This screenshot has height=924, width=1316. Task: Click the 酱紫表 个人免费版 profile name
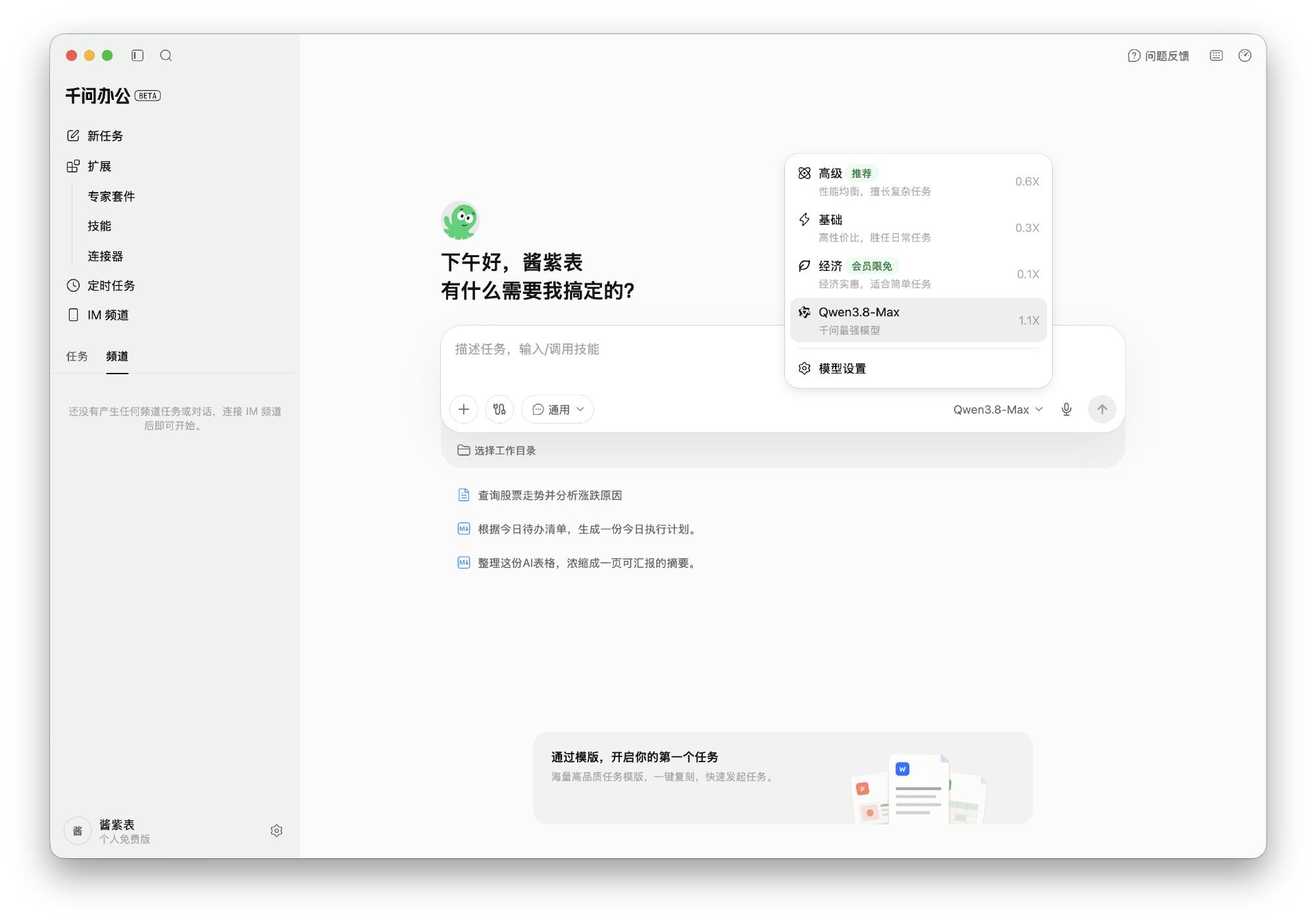[124, 831]
